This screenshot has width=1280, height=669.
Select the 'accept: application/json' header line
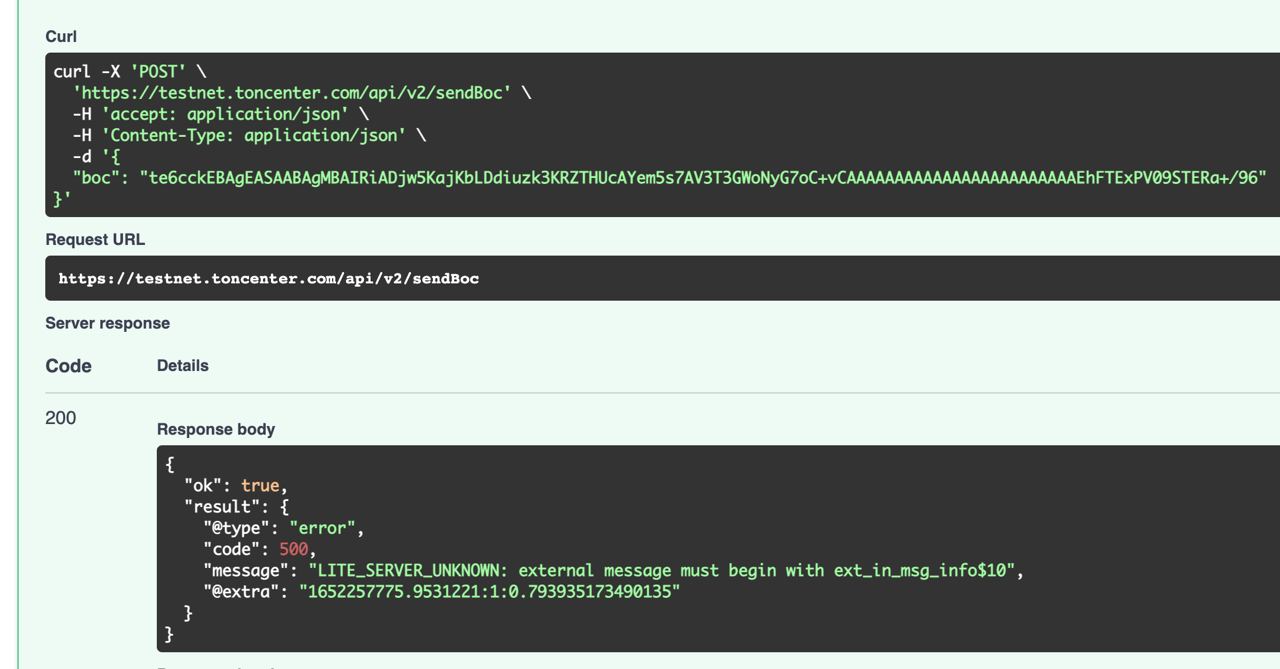(220, 114)
